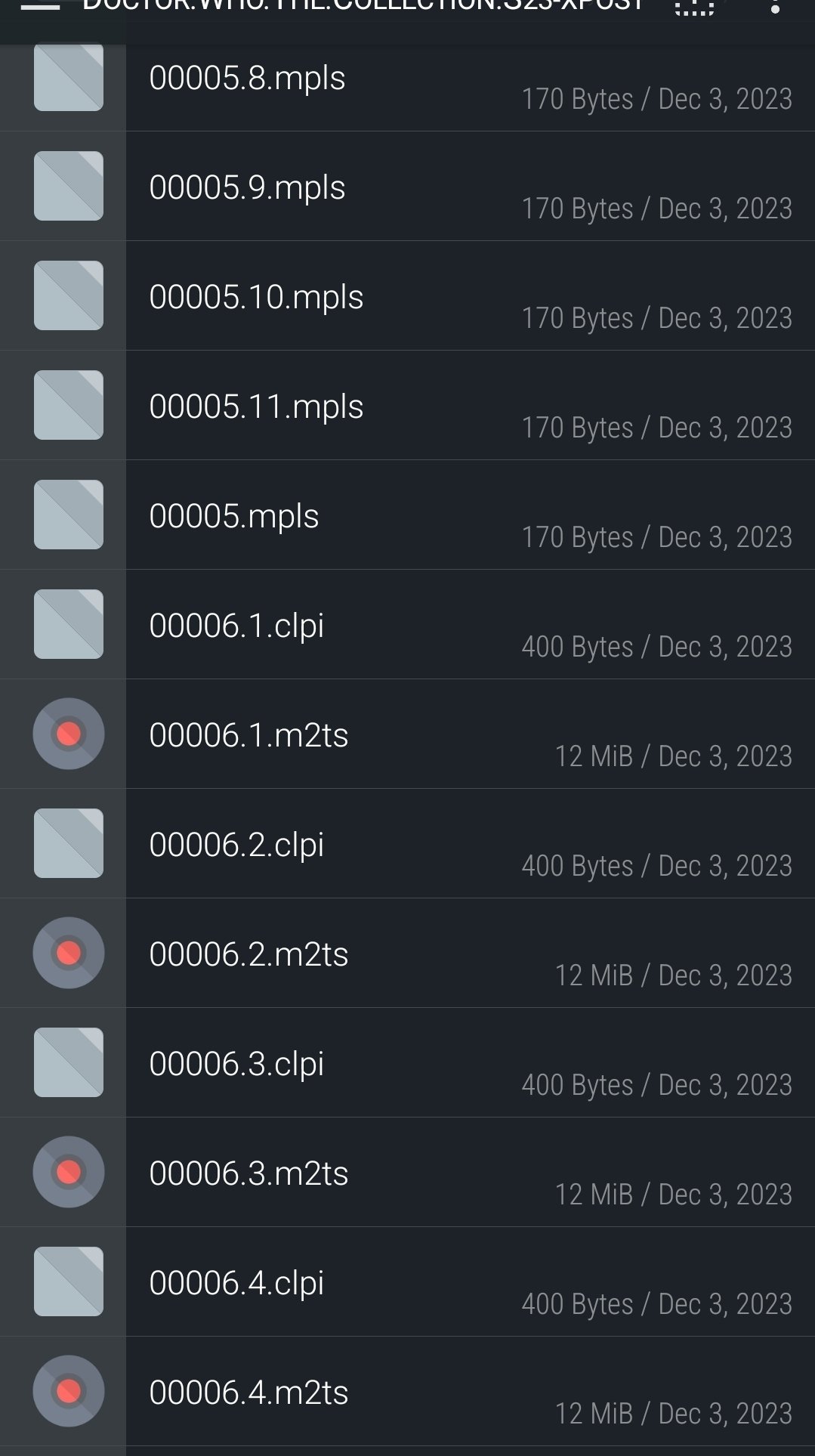Tap the file icon for 00006.3.clpi
This screenshot has height=1456, width=815.
pyautogui.click(x=68, y=1062)
